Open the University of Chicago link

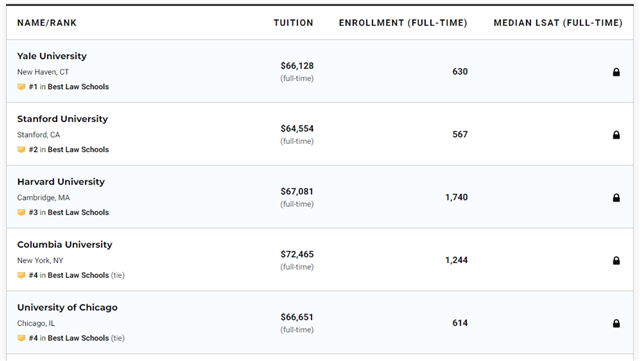point(67,308)
